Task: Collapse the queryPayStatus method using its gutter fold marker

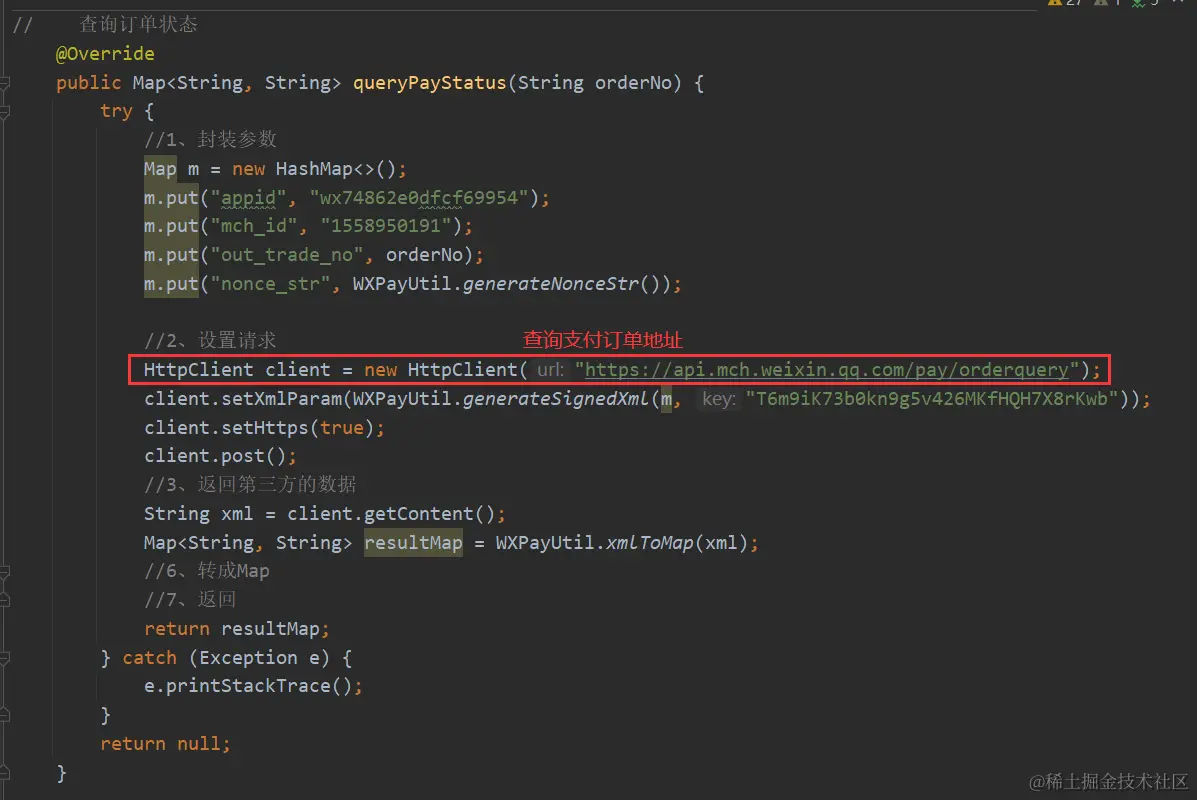Action: (x=4, y=82)
